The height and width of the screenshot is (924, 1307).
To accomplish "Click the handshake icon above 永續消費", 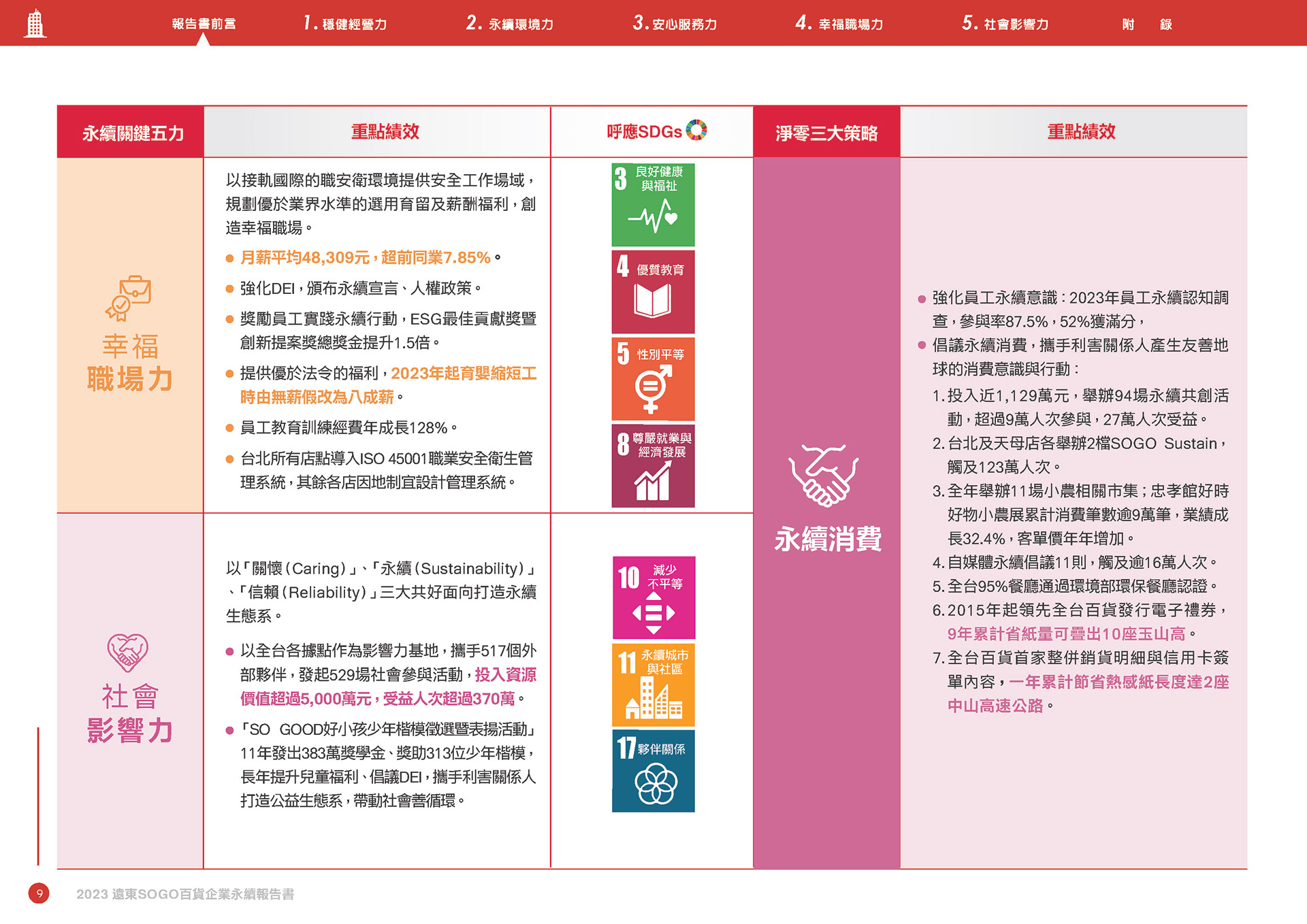I will coord(824,476).
